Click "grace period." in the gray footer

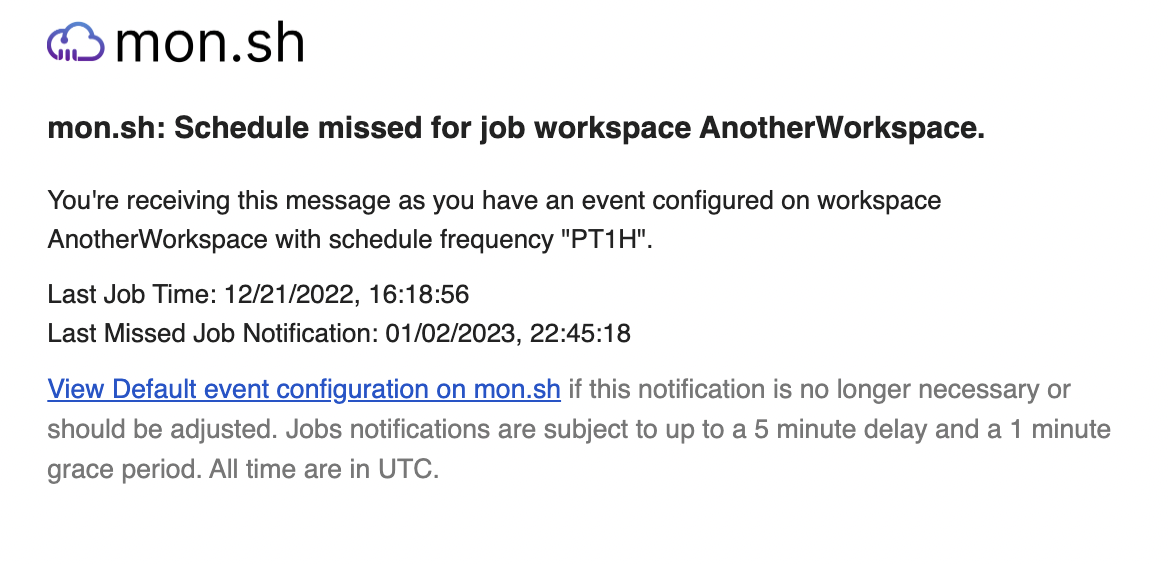(124, 469)
